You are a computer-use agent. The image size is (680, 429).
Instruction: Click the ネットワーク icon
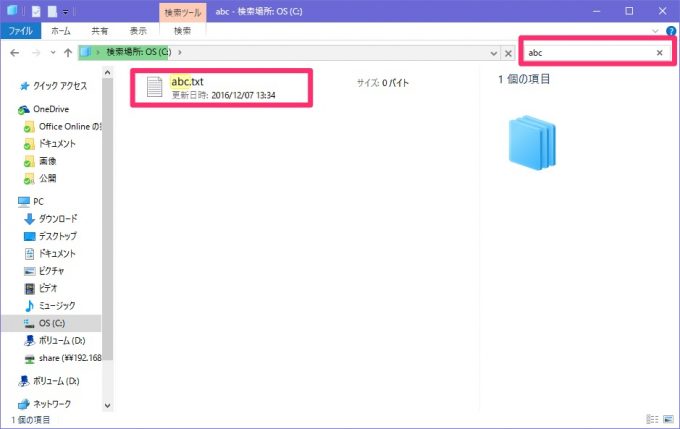[23, 405]
